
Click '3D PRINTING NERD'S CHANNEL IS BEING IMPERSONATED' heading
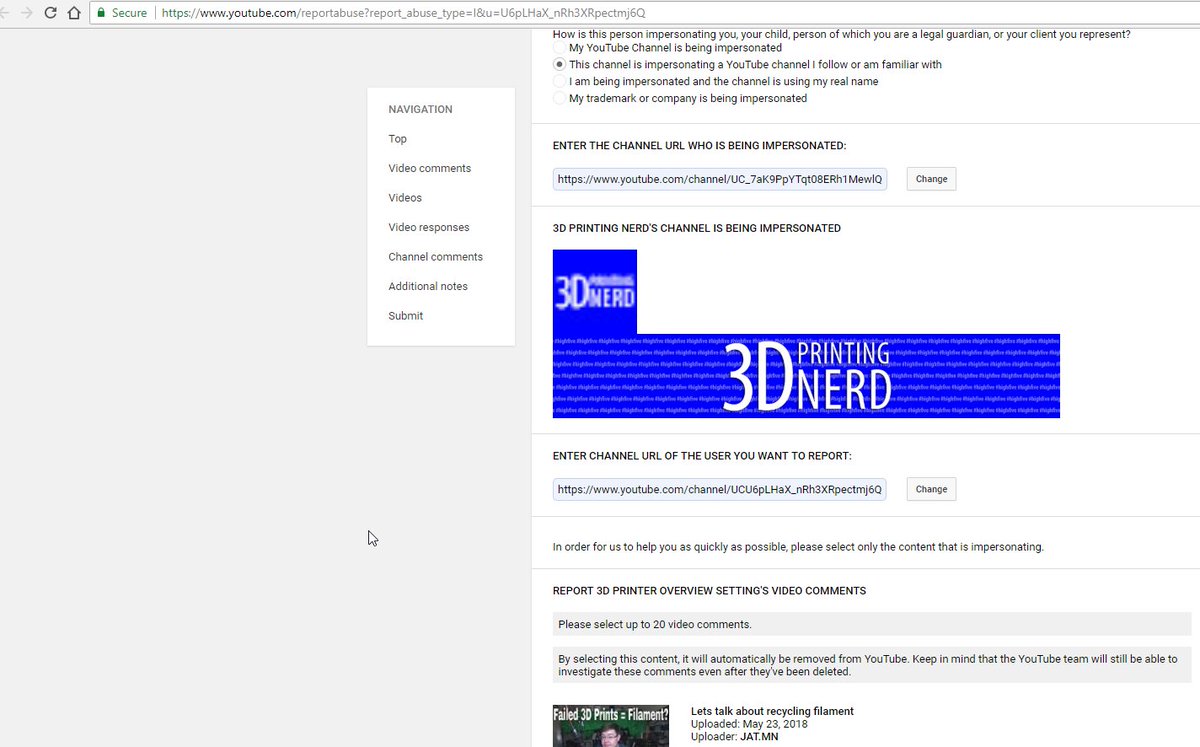[x=697, y=228]
